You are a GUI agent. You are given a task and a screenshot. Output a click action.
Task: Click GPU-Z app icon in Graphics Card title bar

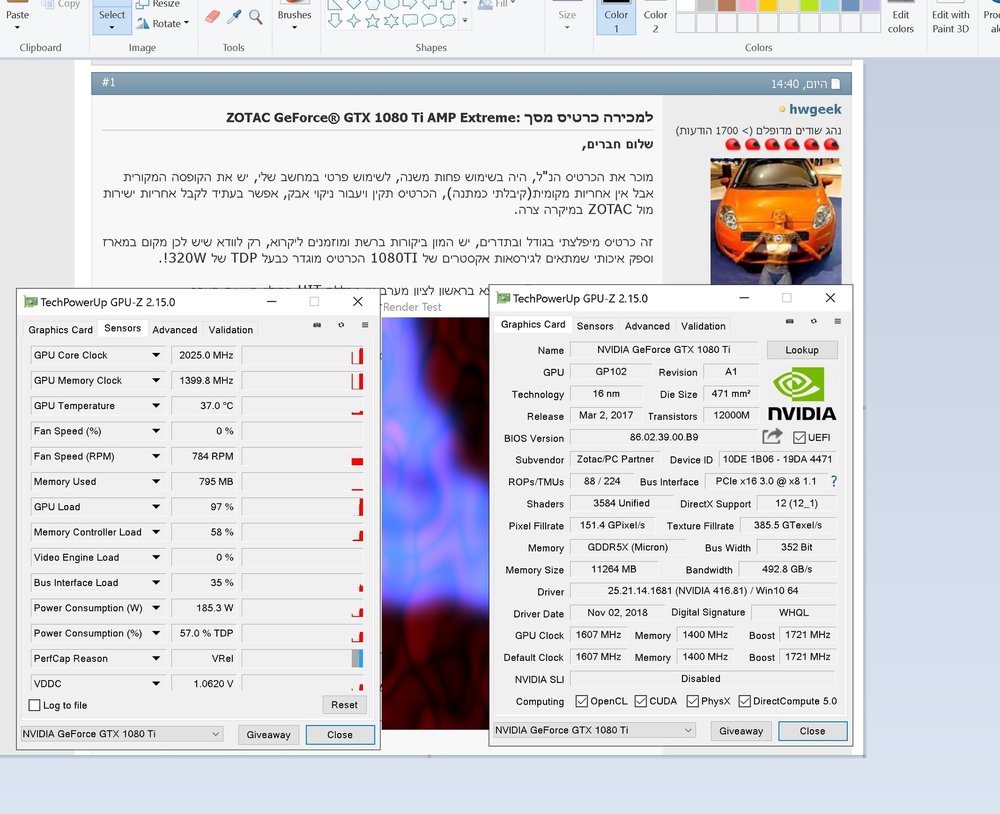503,298
